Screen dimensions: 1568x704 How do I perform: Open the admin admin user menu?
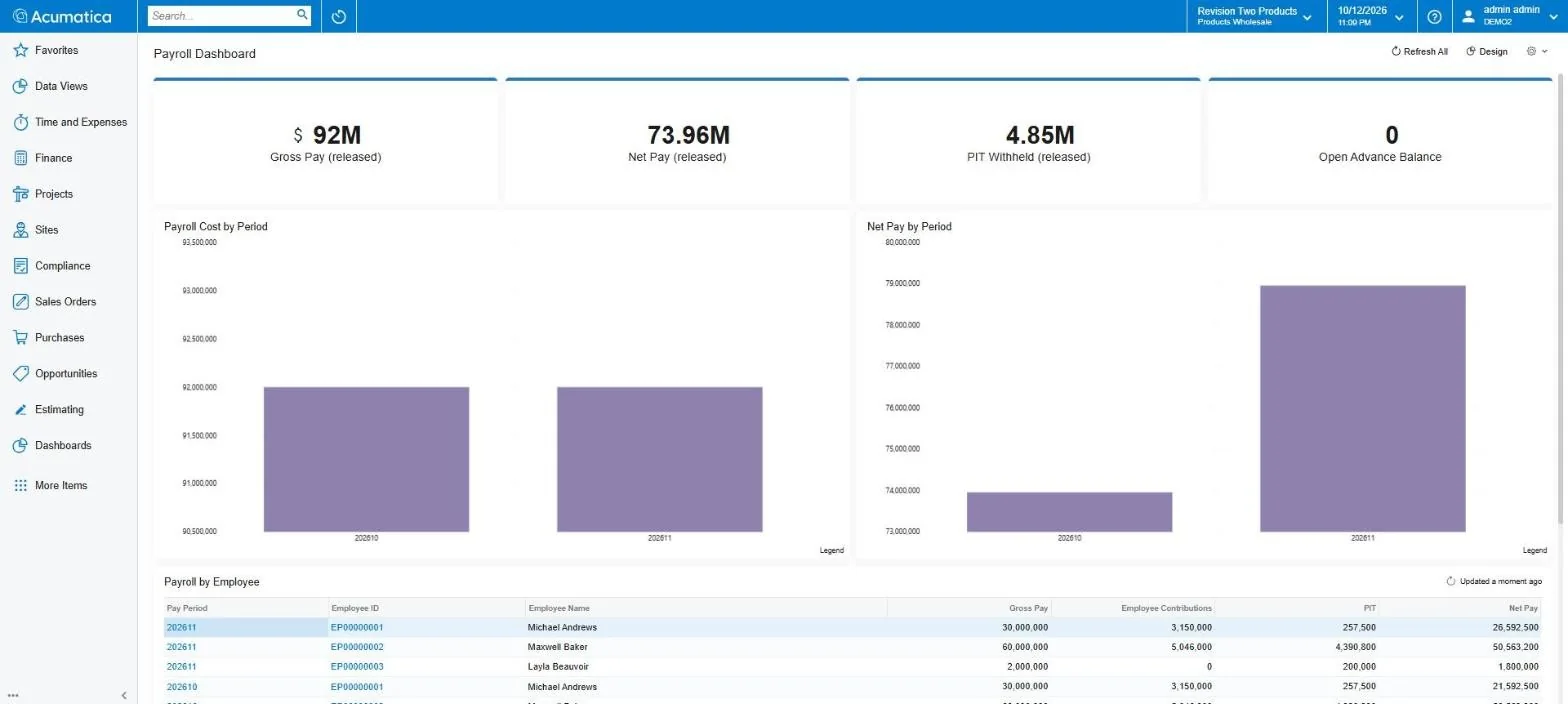1510,16
